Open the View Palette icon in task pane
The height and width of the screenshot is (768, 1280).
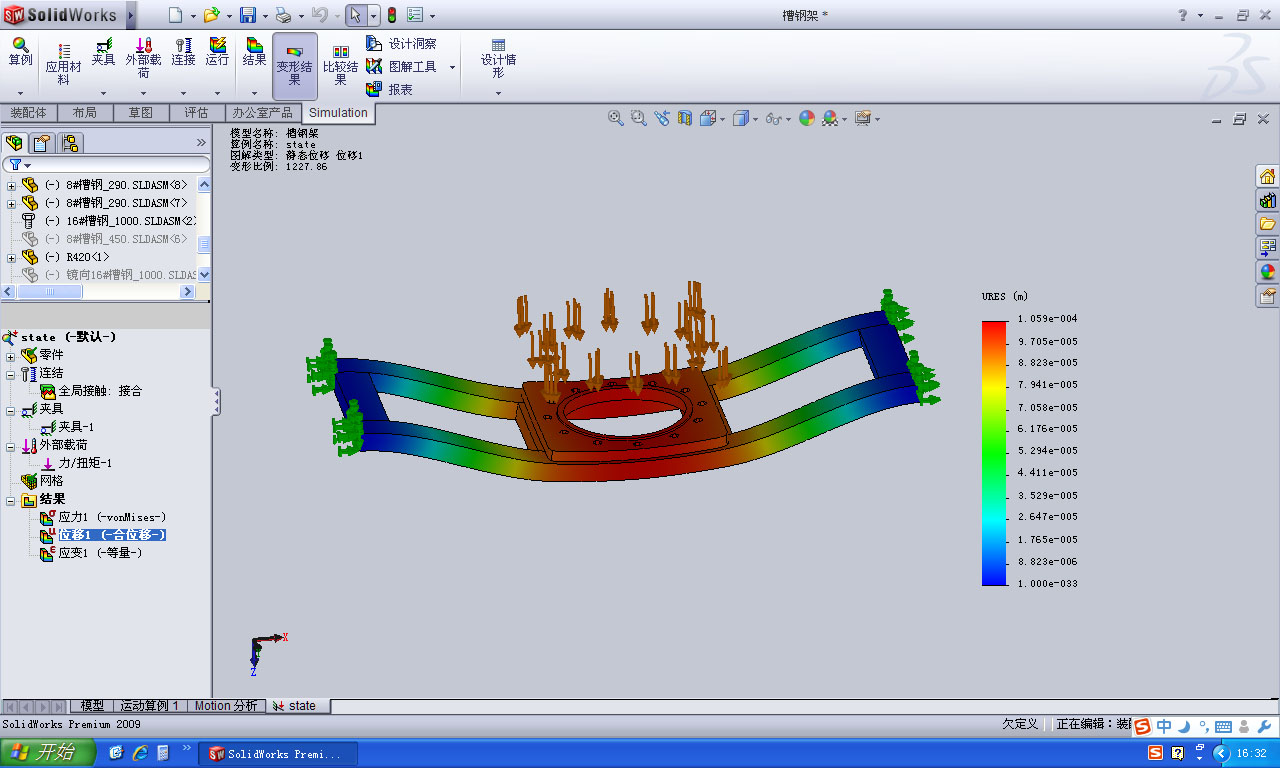tap(1267, 248)
